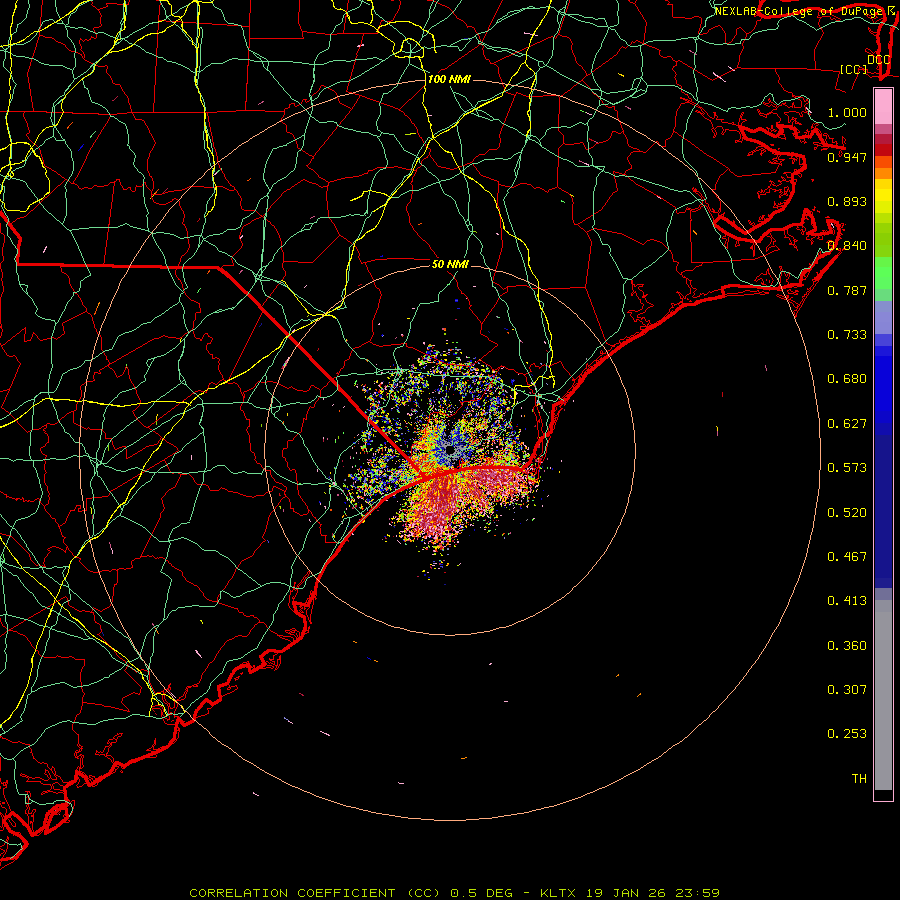The image size is (900, 900).
Task: Click the 0.307 value on the color scale
Action: (847, 690)
